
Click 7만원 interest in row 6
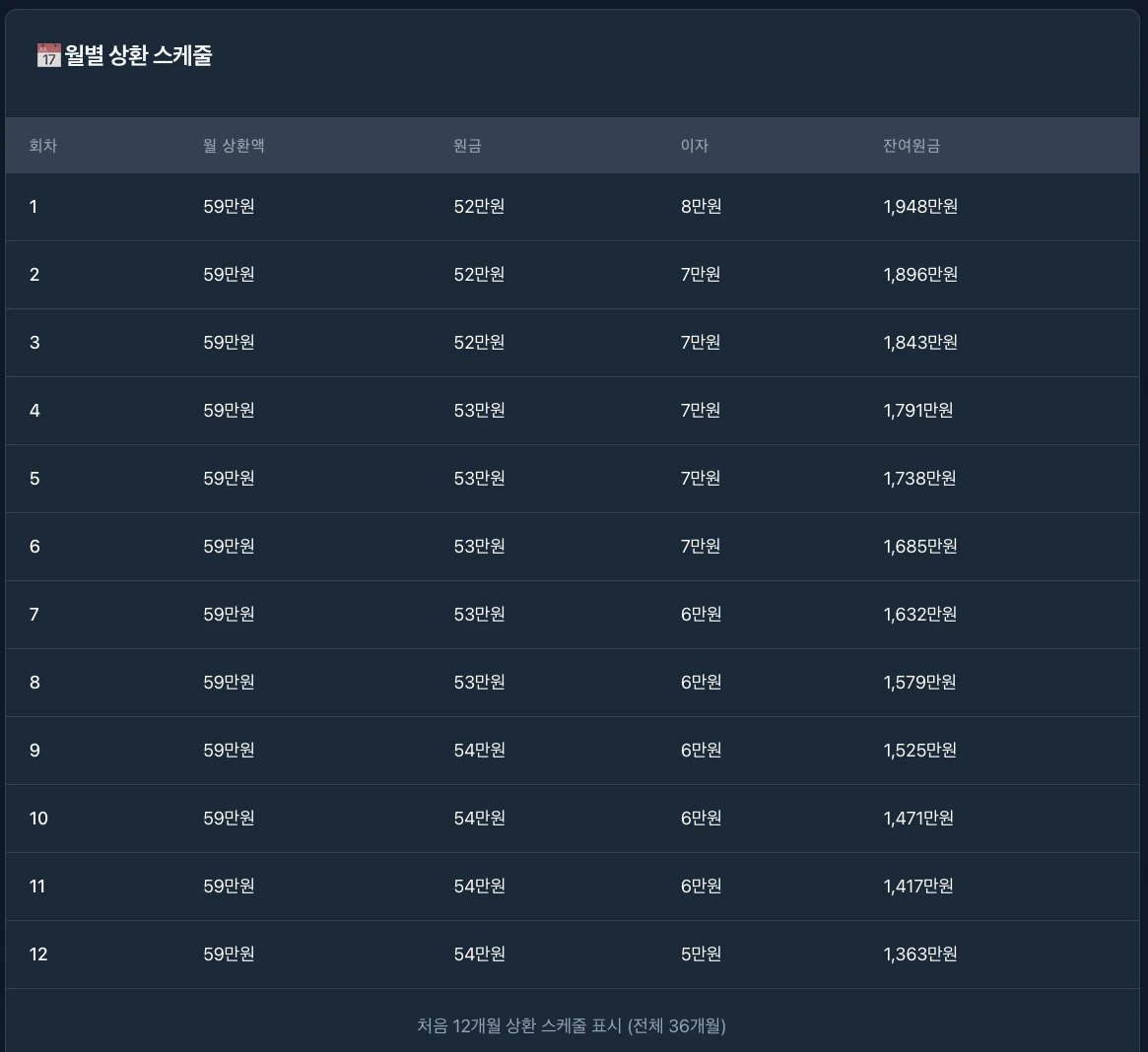click(700, 547)
